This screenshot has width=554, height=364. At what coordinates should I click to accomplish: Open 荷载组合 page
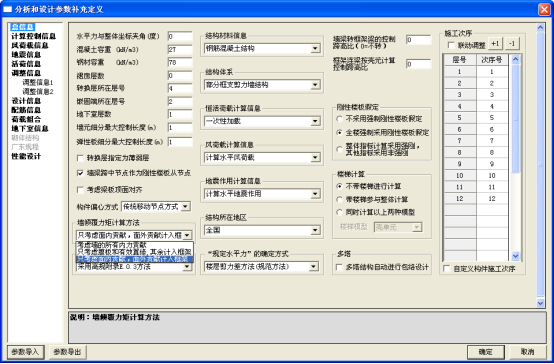pos(26,119)
